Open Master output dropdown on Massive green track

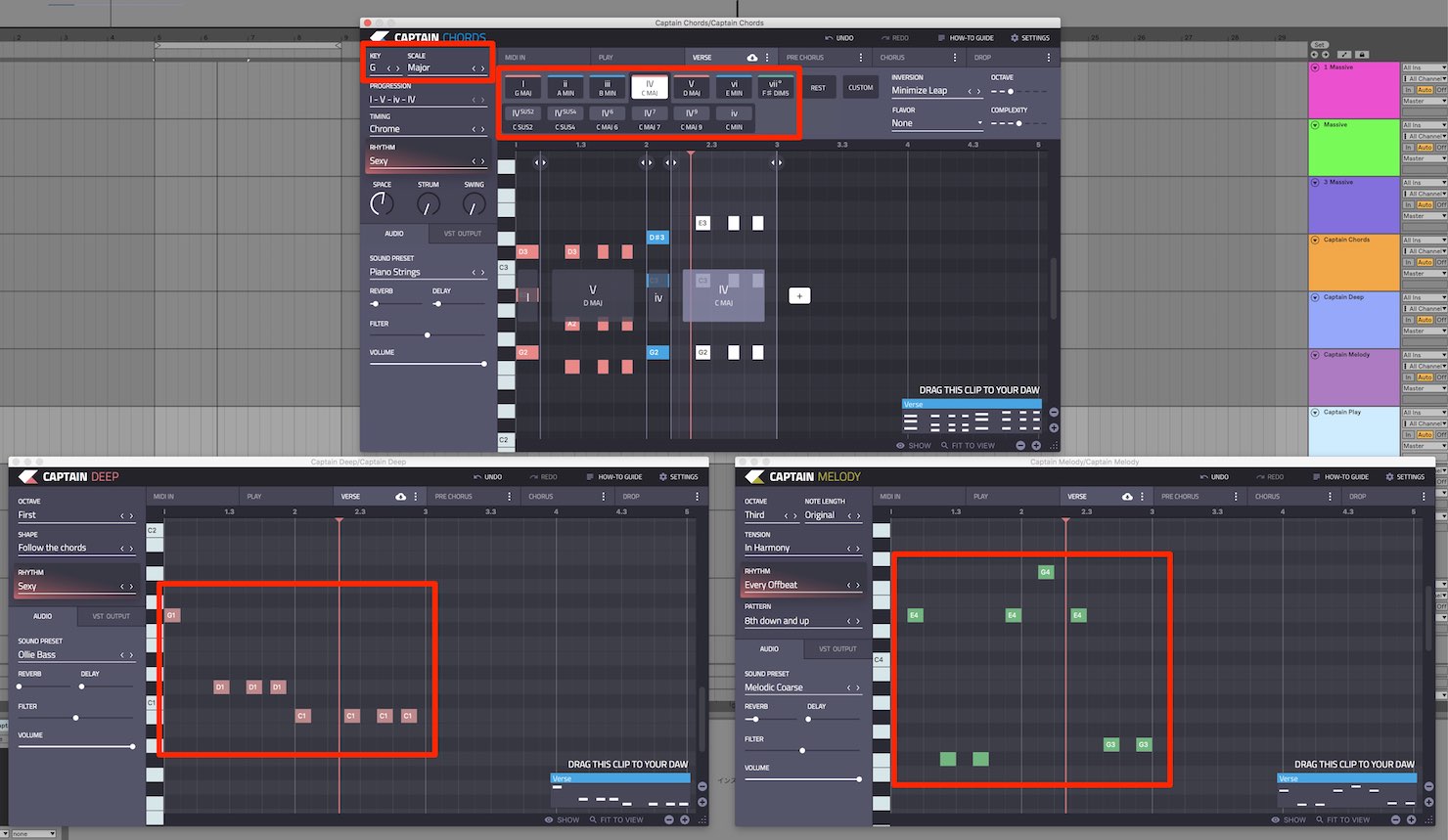tap(1425, 158)
